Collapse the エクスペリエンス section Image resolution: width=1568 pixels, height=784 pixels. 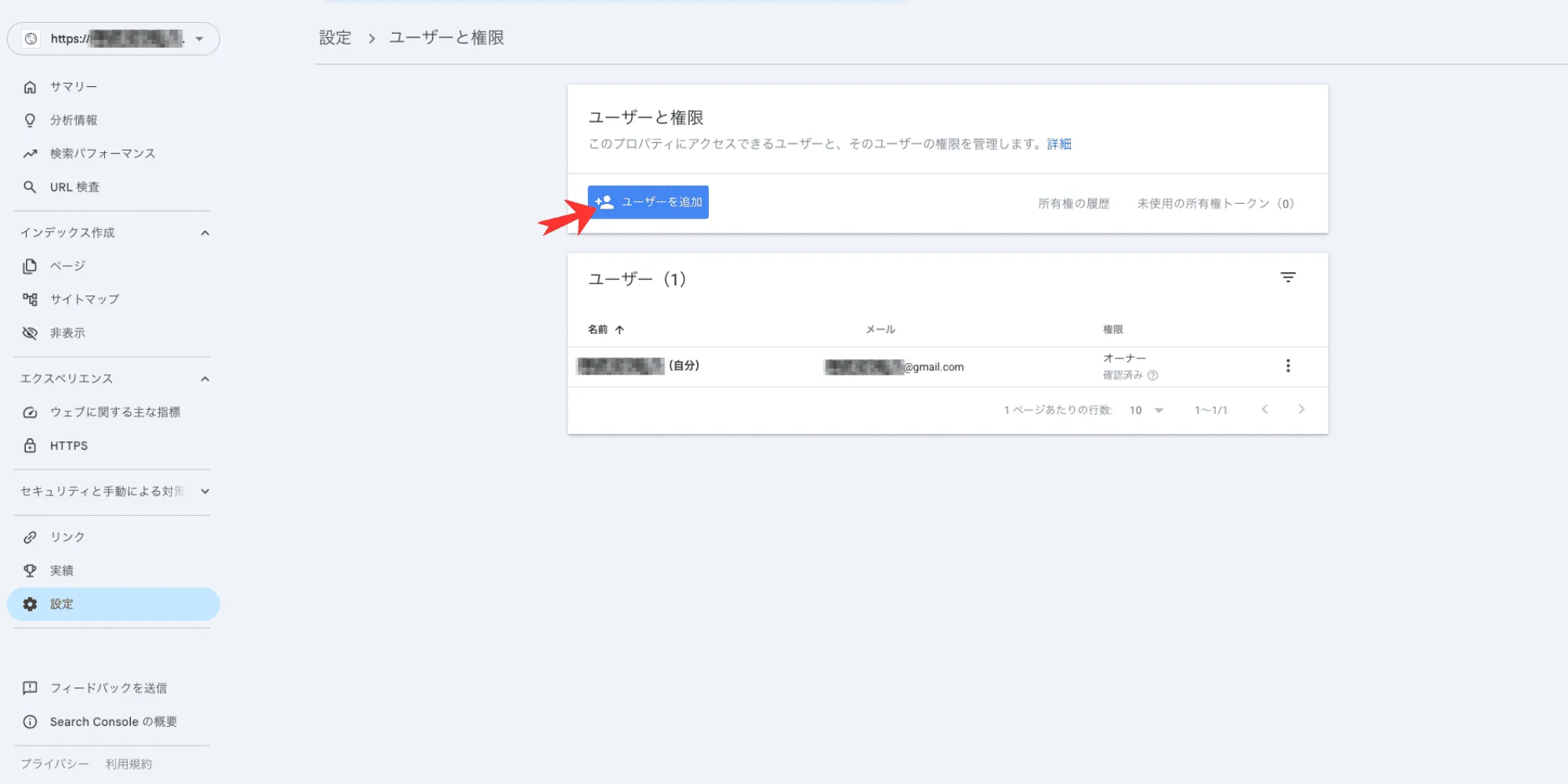tap(205, 379)
